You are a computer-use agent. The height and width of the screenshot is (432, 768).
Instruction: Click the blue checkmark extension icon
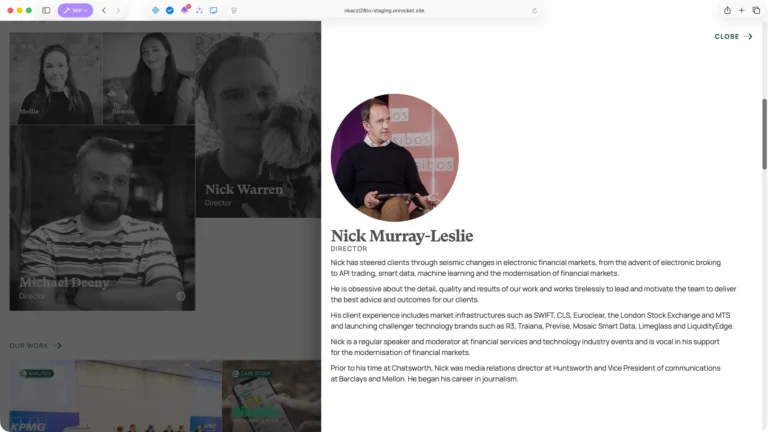[169, 10]
